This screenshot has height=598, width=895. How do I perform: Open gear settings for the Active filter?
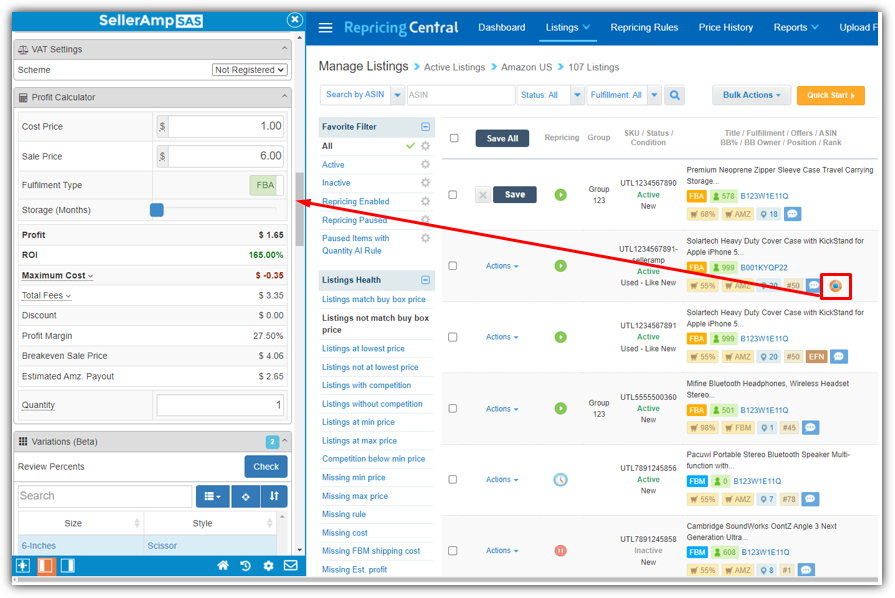pos(425,164)
